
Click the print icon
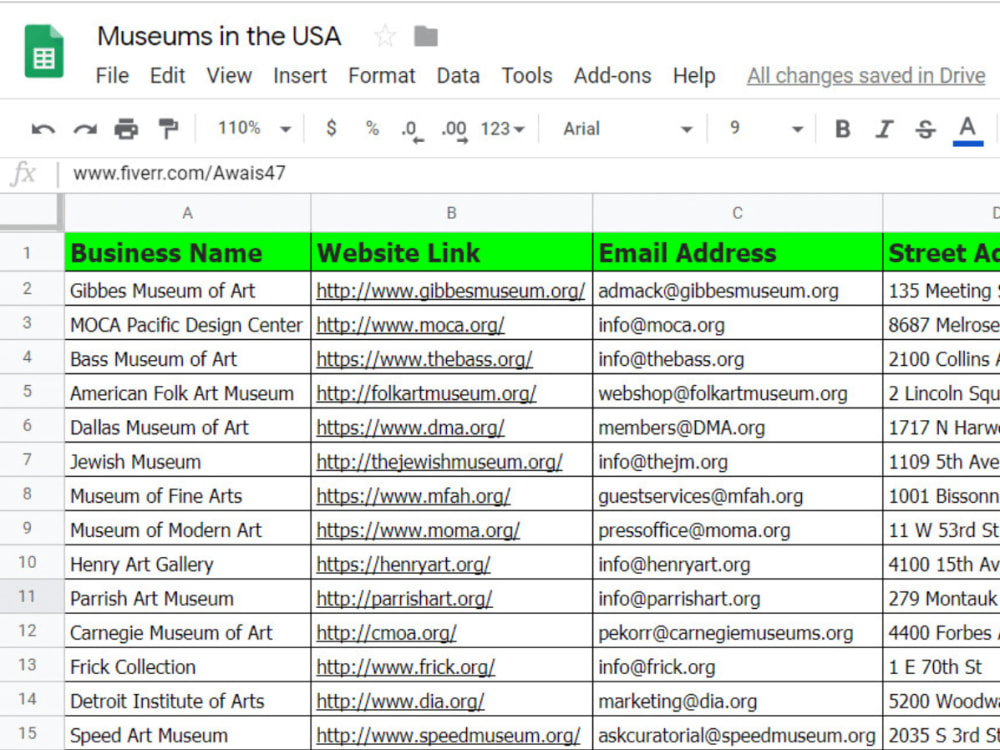point(126,129)
